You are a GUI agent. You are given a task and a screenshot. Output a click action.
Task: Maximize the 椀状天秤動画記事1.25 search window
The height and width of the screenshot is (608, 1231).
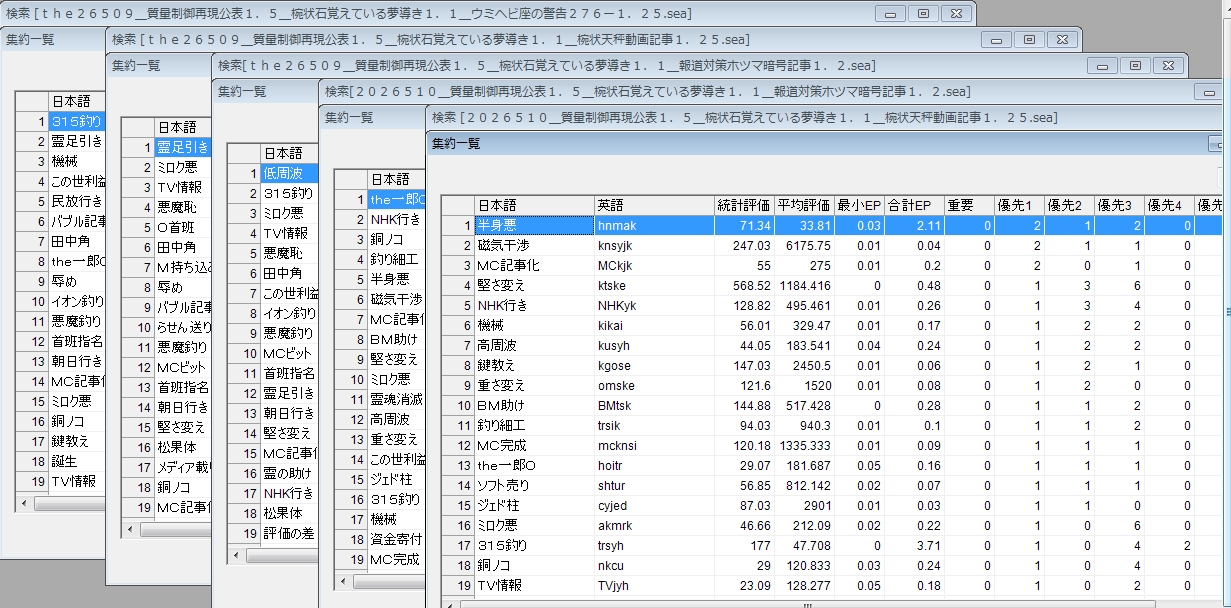(1029, 40)
